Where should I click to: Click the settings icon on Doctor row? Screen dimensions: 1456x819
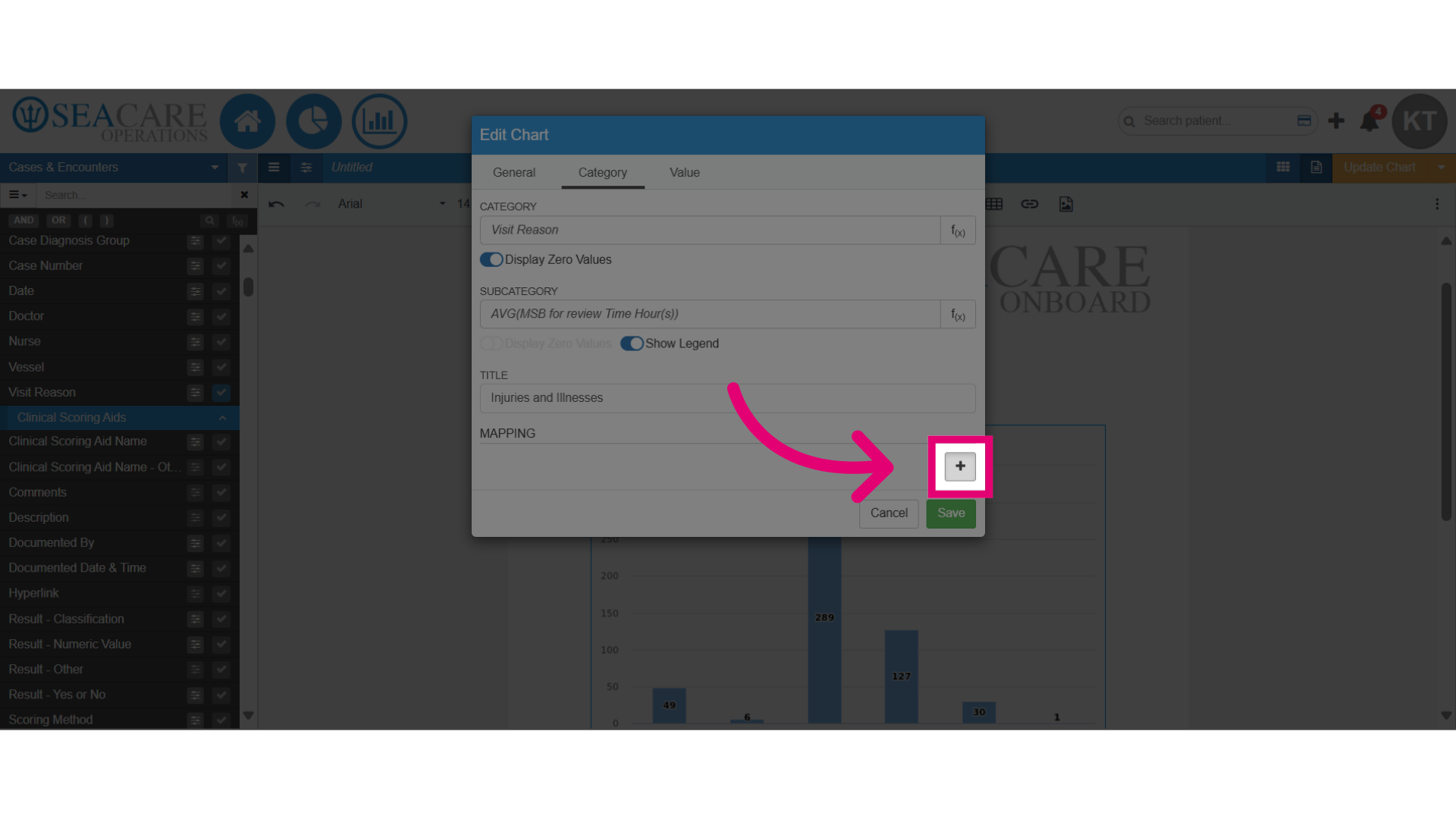(196, 316)
